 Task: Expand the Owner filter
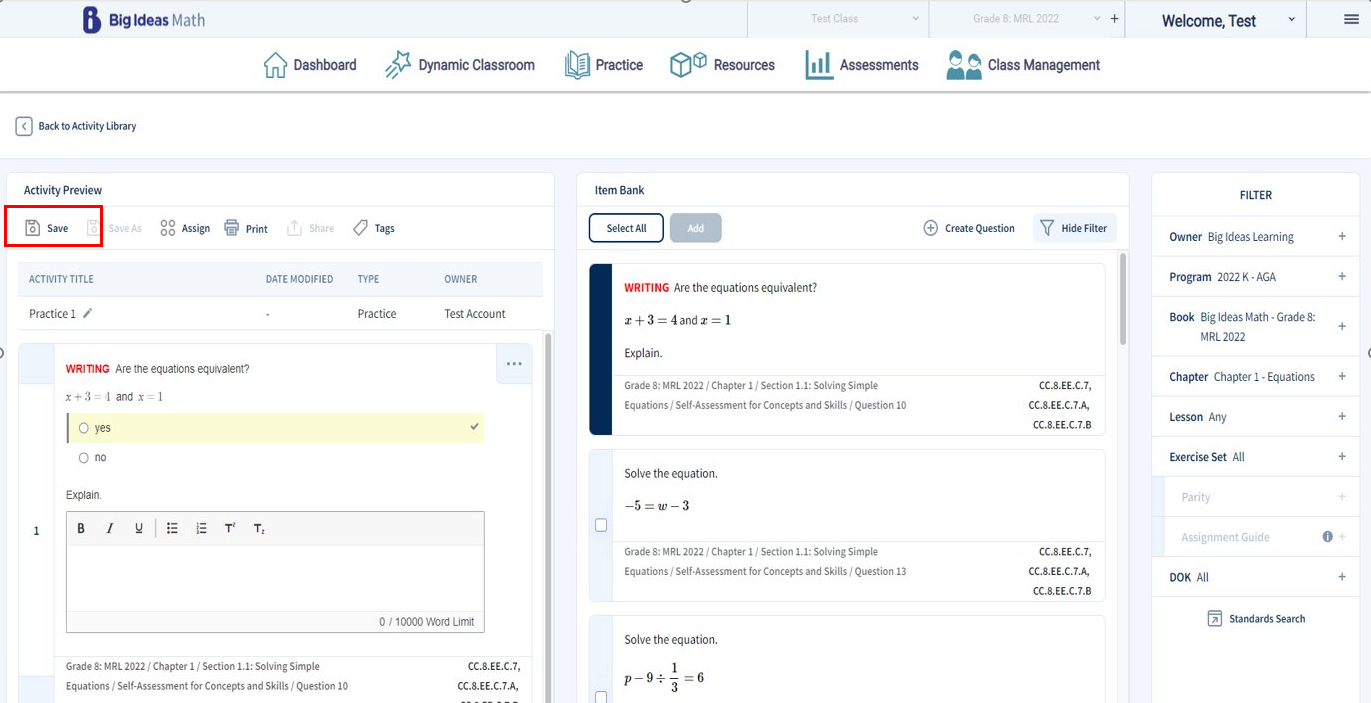pos(1342,237)
